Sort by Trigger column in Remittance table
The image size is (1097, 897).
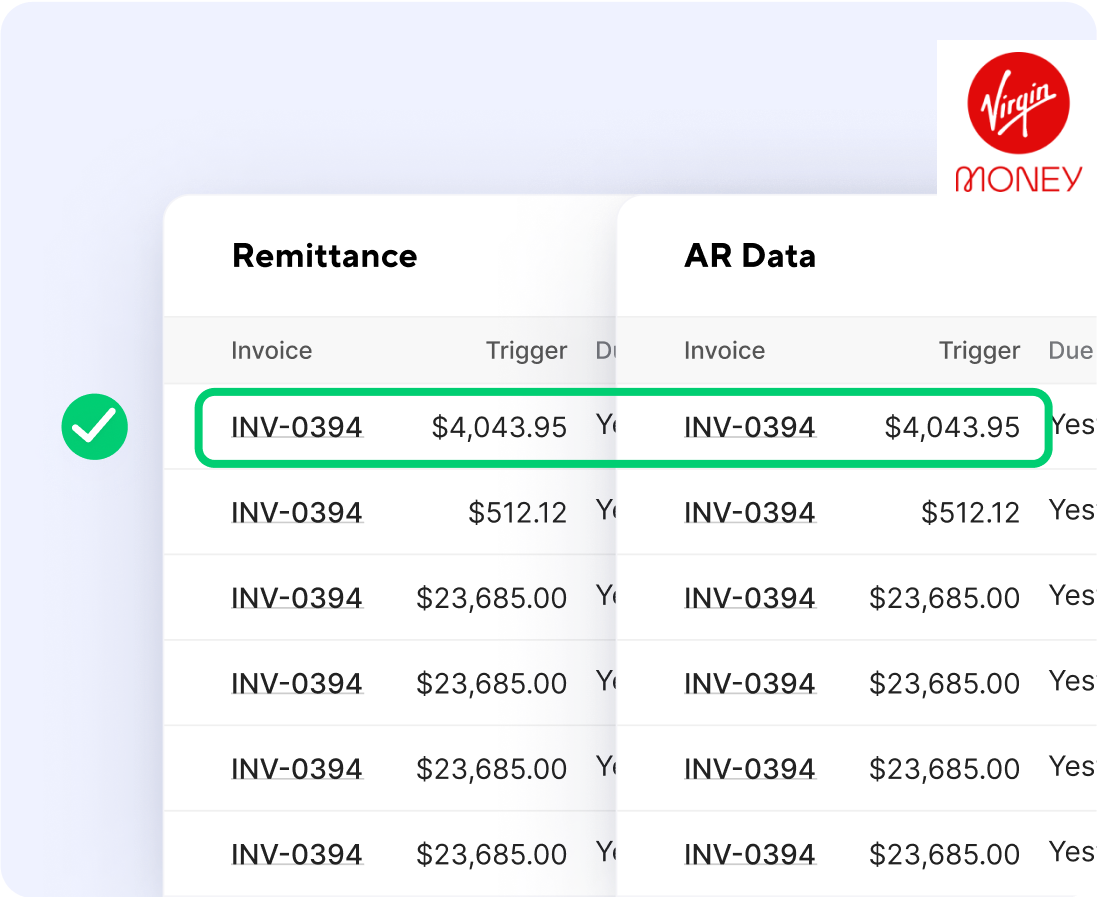coord(526,351)
